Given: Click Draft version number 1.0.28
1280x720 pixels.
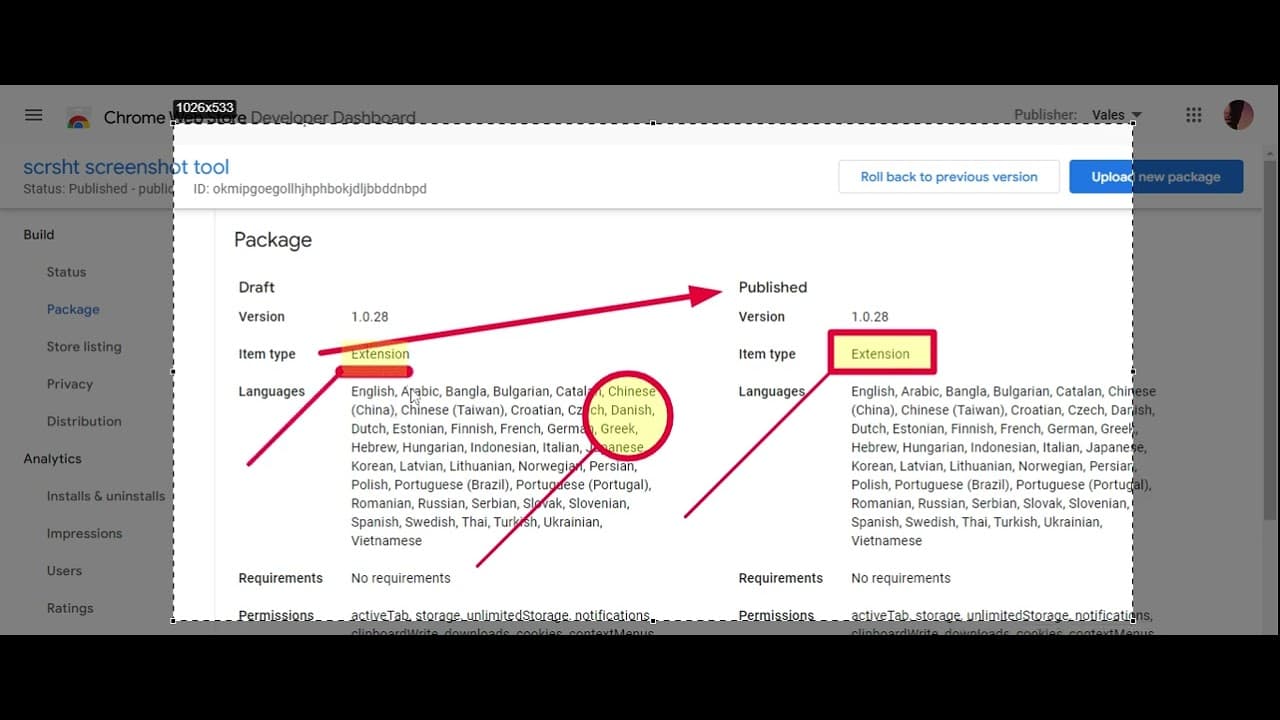Looking at the screenshot, I should pyautogui.click(x=370, y=316).
